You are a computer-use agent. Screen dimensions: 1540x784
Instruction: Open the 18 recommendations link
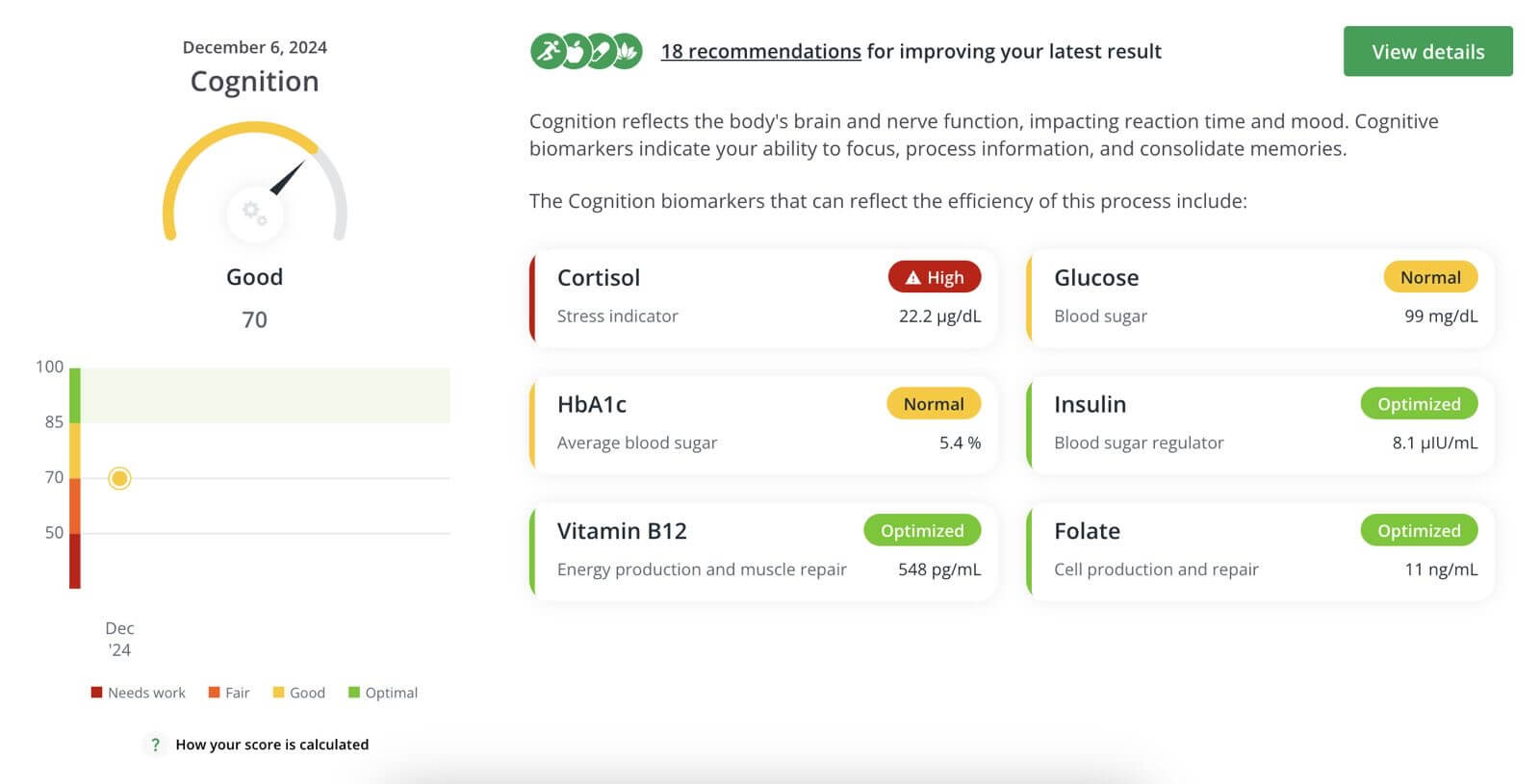(x=760, y=51)
